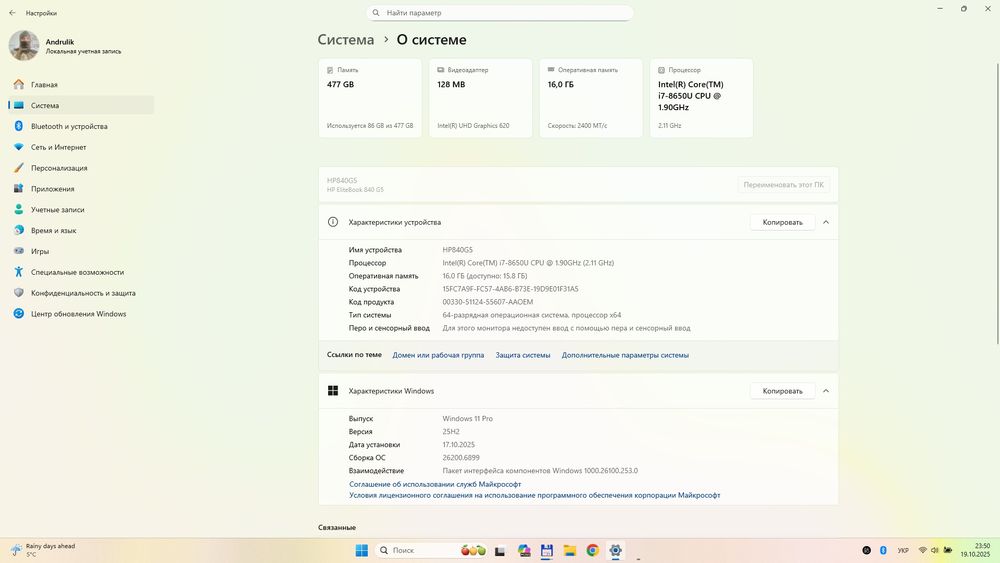The height and width of the screenshot is (563, 1000).
Task: Open Task View on the taskbar
Action: click(x=500, y=550)
